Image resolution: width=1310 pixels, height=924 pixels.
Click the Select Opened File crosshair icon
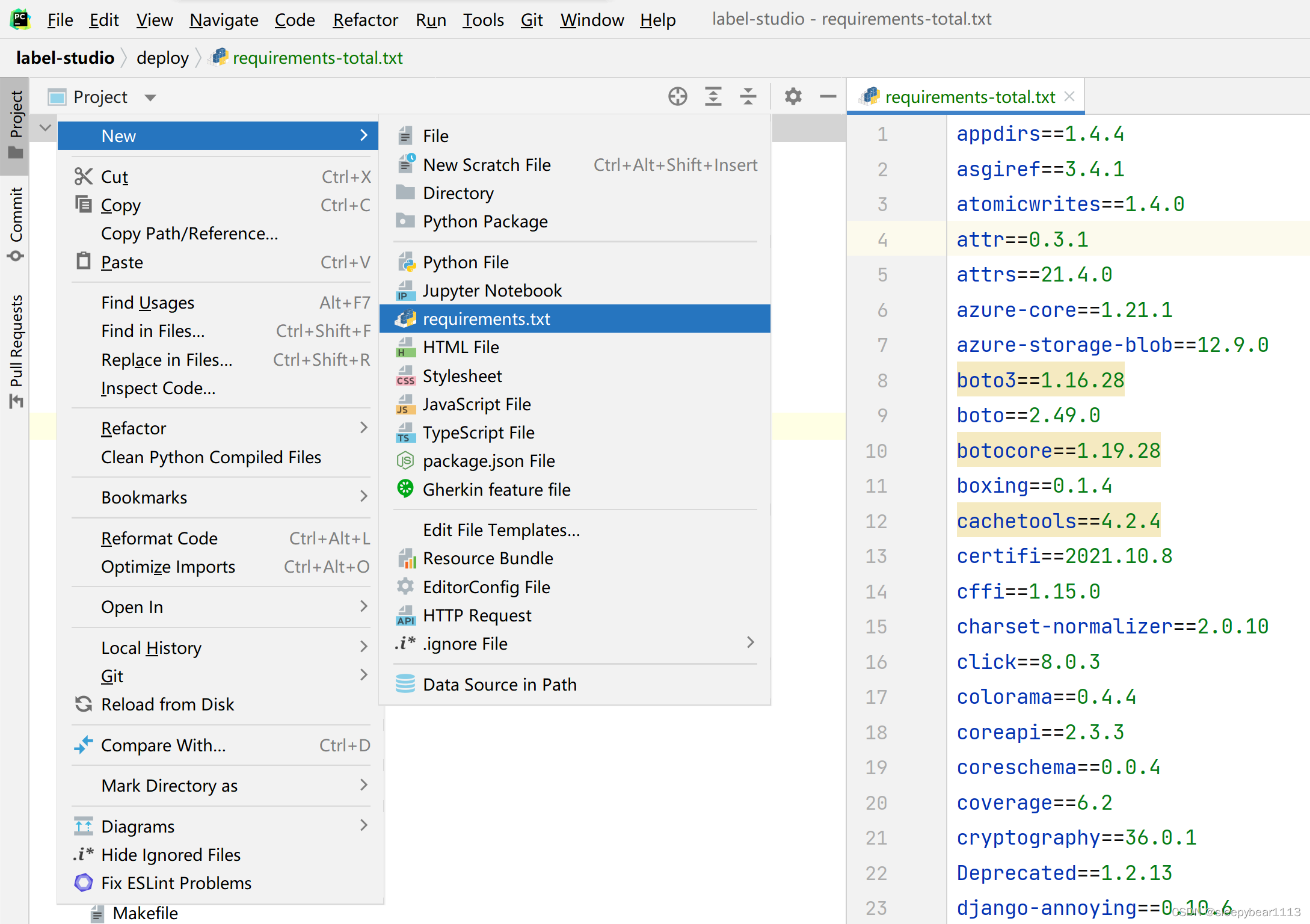677,96
